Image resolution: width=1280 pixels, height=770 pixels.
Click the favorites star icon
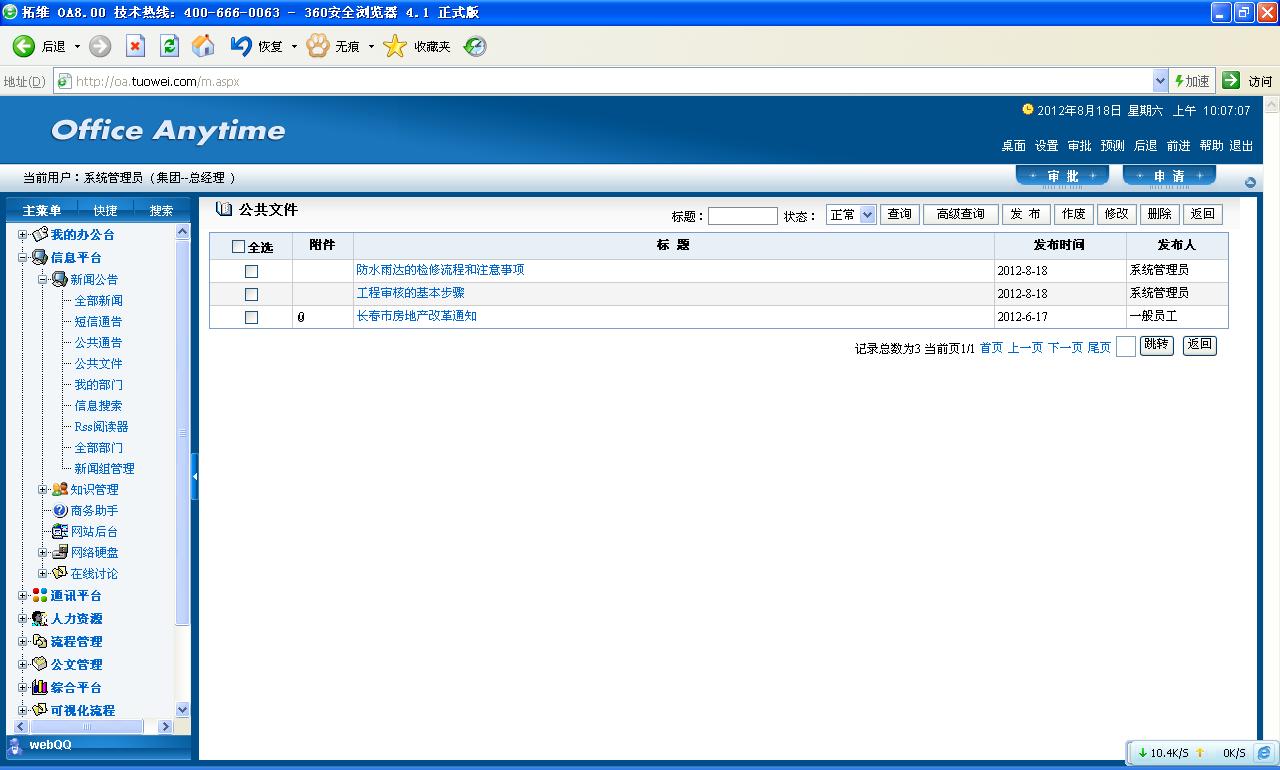[396, 46]
